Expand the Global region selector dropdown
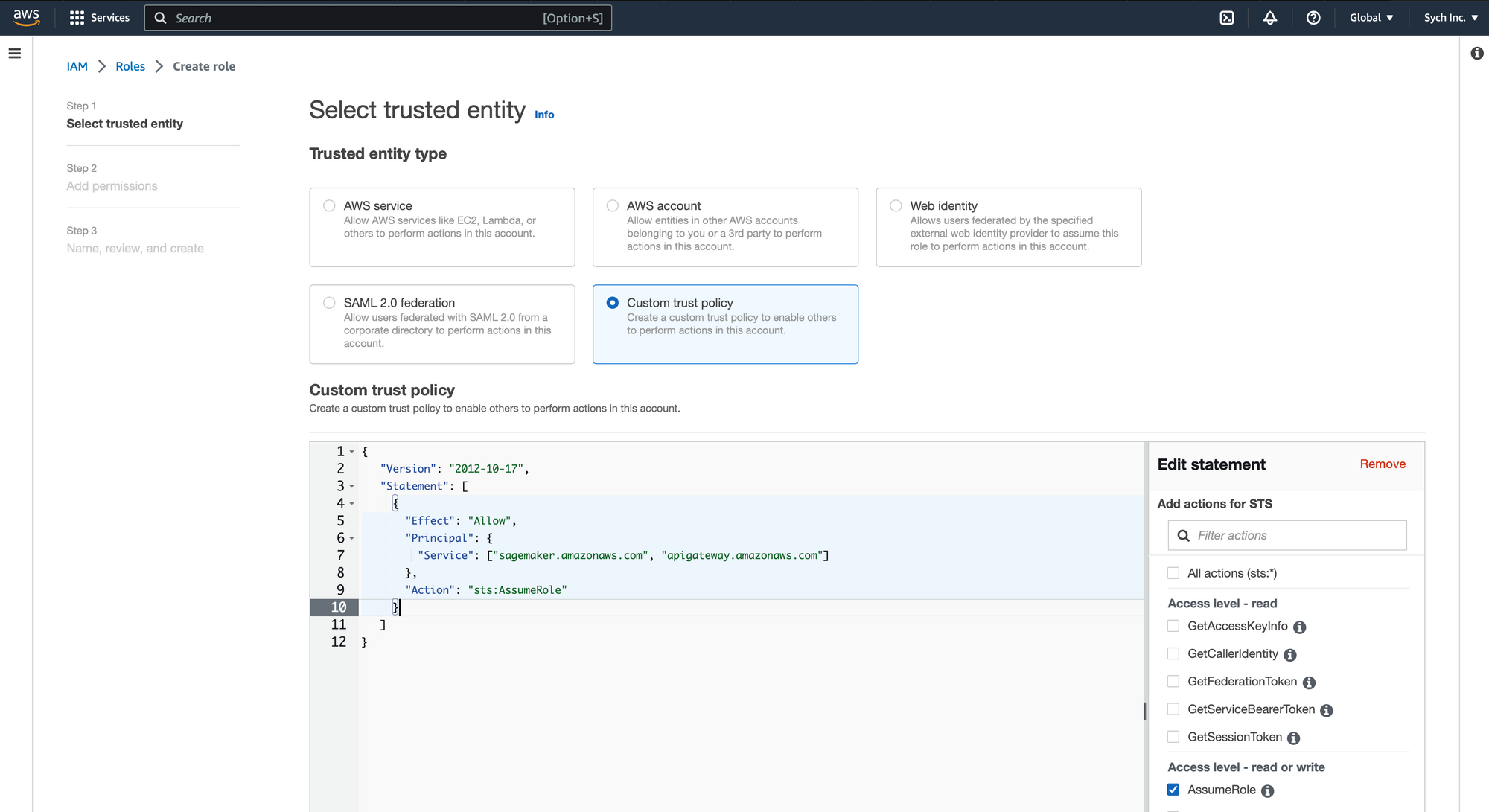 1370,17
